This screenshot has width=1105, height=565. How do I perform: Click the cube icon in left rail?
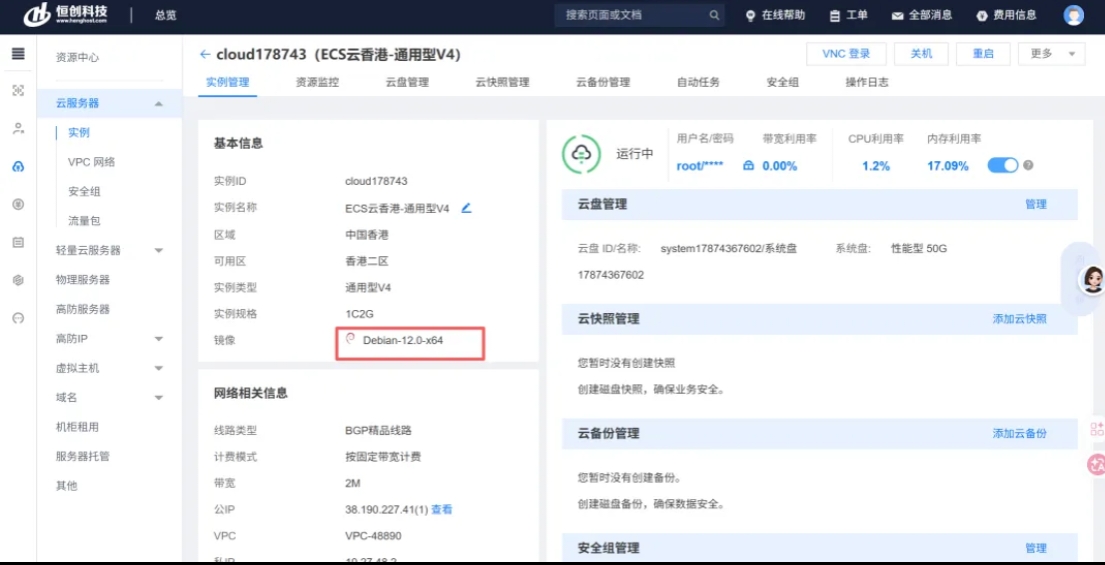[18, 280]
